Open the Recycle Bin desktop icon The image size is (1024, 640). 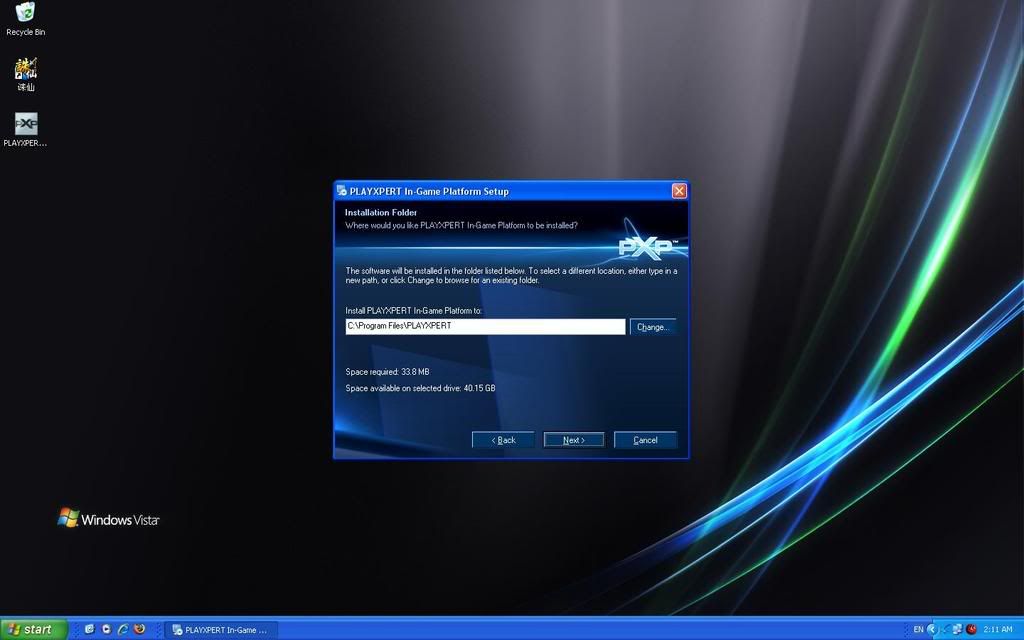pyautogui.click(x=25, y=19)
